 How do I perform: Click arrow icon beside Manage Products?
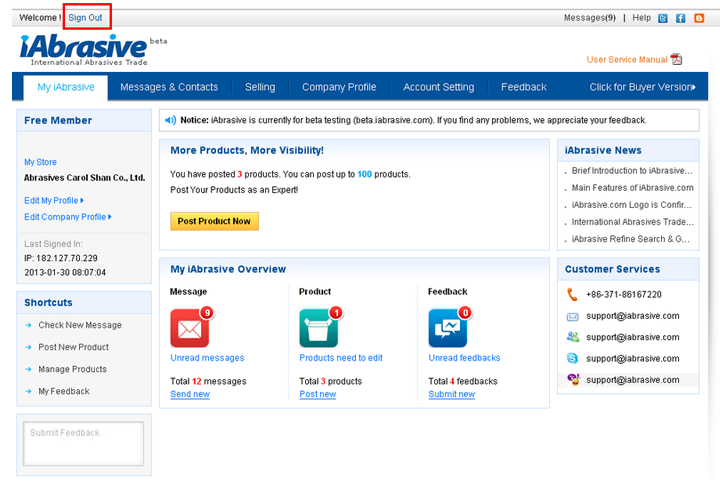(x=28, y=369)
